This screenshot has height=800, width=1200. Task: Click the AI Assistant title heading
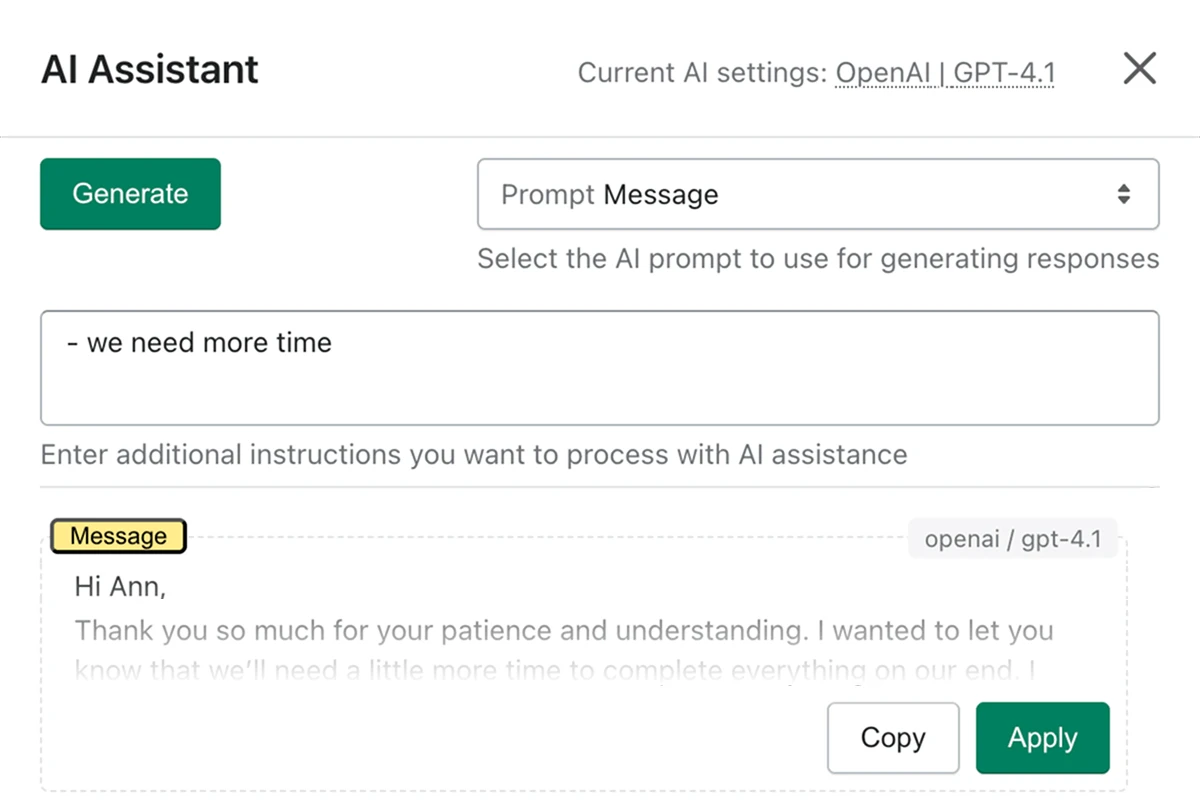coord(150,70)
